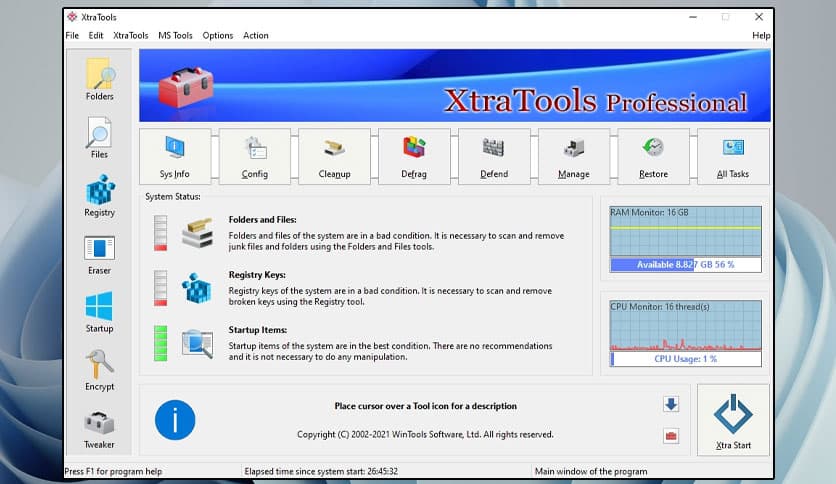Click the XtraTools title bar app icon

(72, 17)
